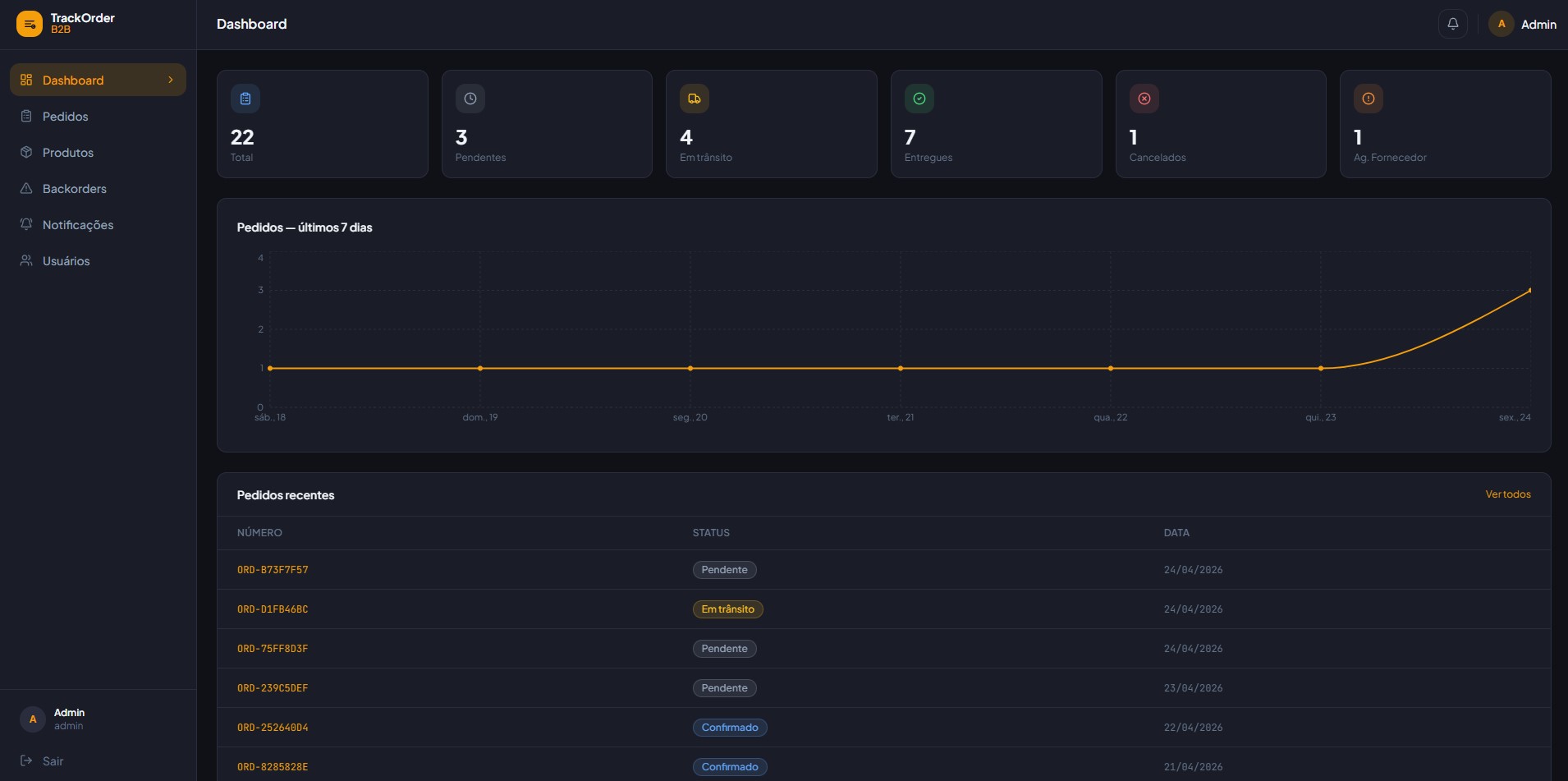Navigate to Usuários in the sidebar
This screenshot has width=1568, height=781.
coord(66,261)
